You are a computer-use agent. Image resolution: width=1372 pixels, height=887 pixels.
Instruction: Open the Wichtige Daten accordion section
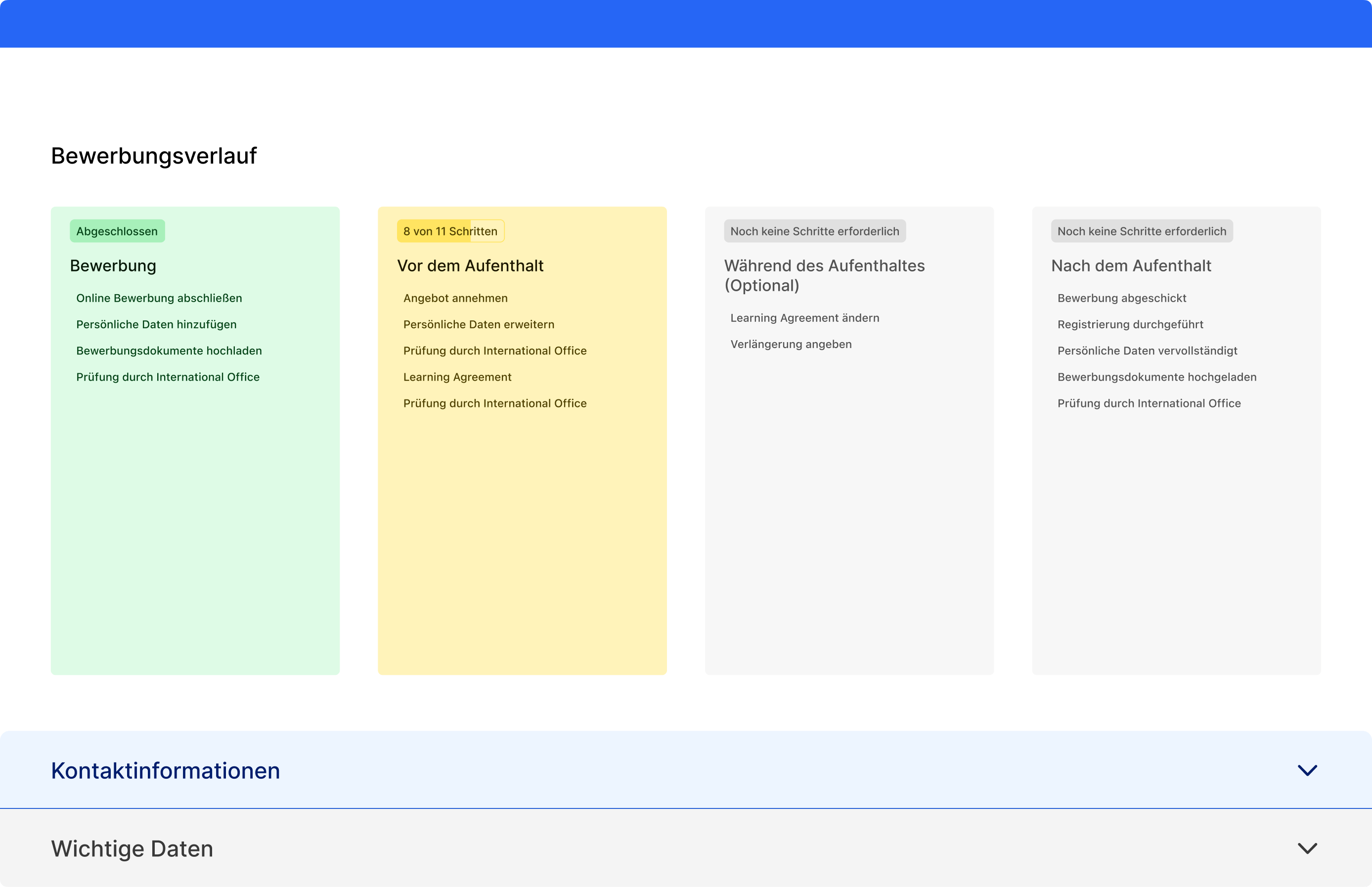point(132,848)
